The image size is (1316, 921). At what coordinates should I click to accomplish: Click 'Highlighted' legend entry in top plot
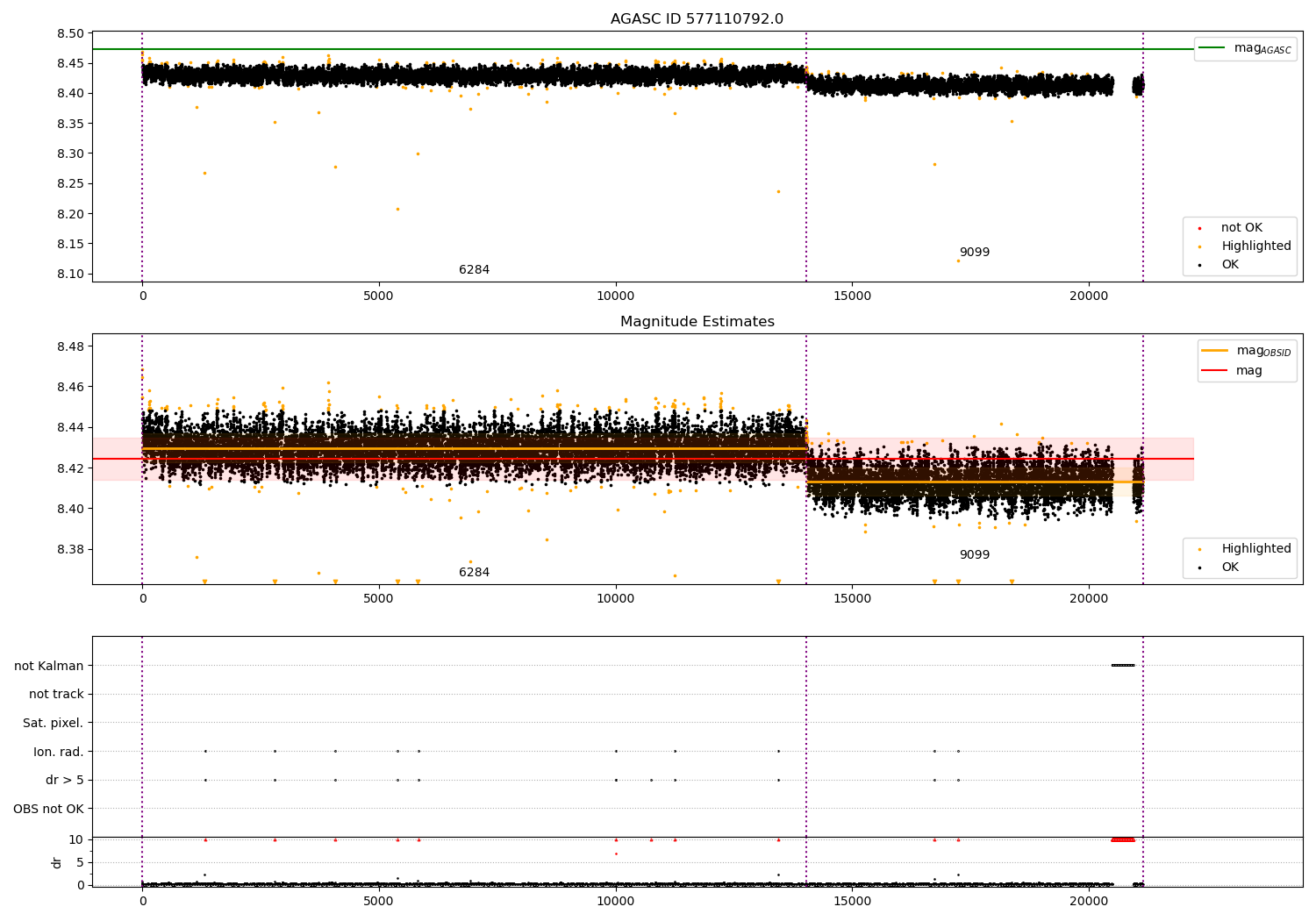[x=1255, y=246]
